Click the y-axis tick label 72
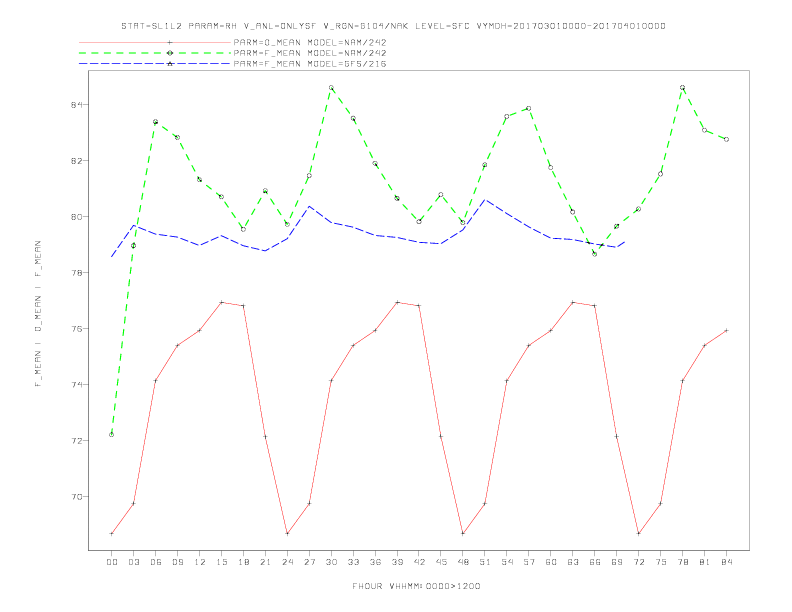This screenshot has width=792, height=612. [76, 441]
